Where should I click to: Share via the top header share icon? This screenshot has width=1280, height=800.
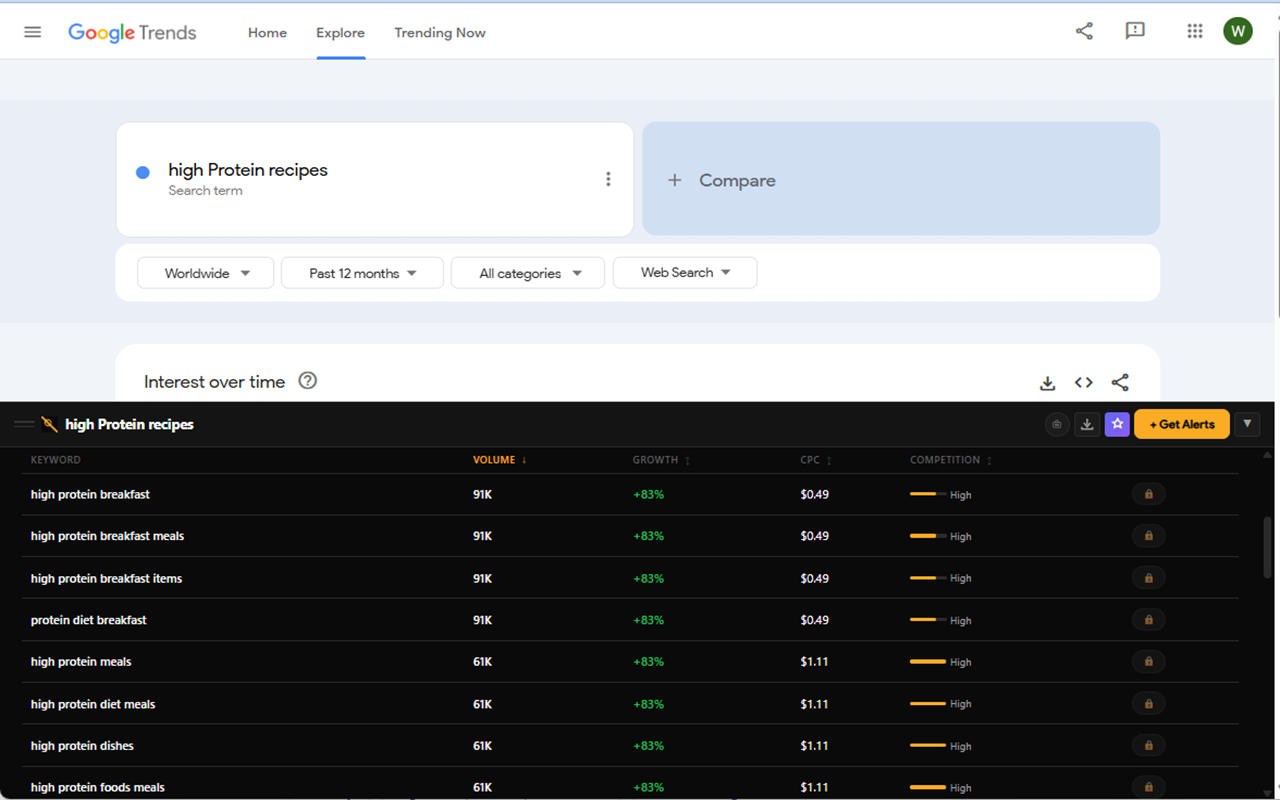pyautogui.click(x=1084, y=31)
